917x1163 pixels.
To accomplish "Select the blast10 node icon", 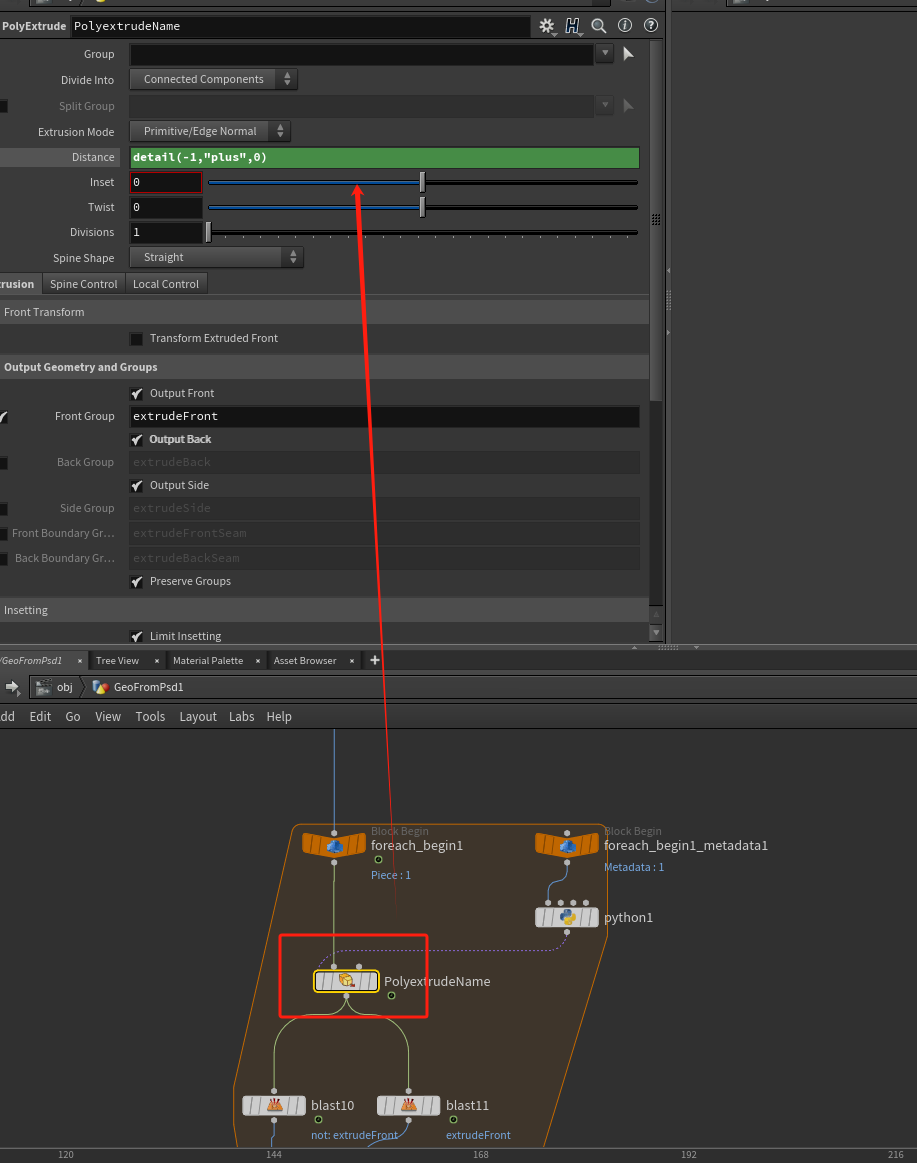I will tap(274, 1105).
